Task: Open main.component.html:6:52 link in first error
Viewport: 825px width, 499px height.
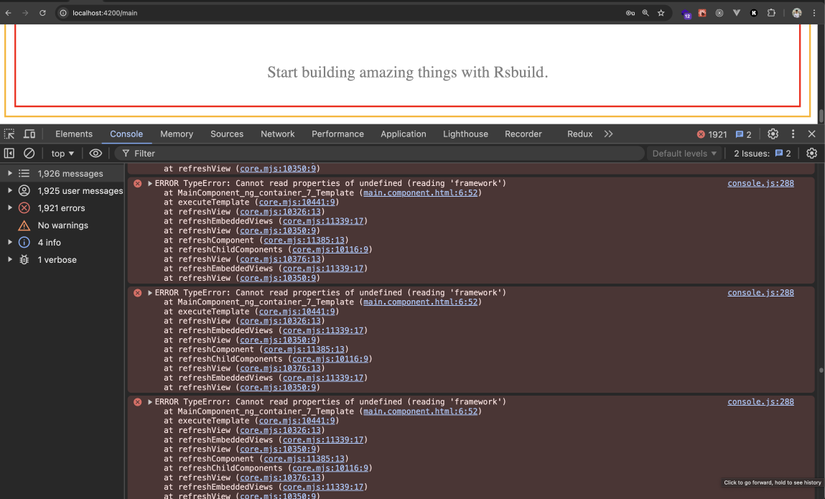Action: 420,193
